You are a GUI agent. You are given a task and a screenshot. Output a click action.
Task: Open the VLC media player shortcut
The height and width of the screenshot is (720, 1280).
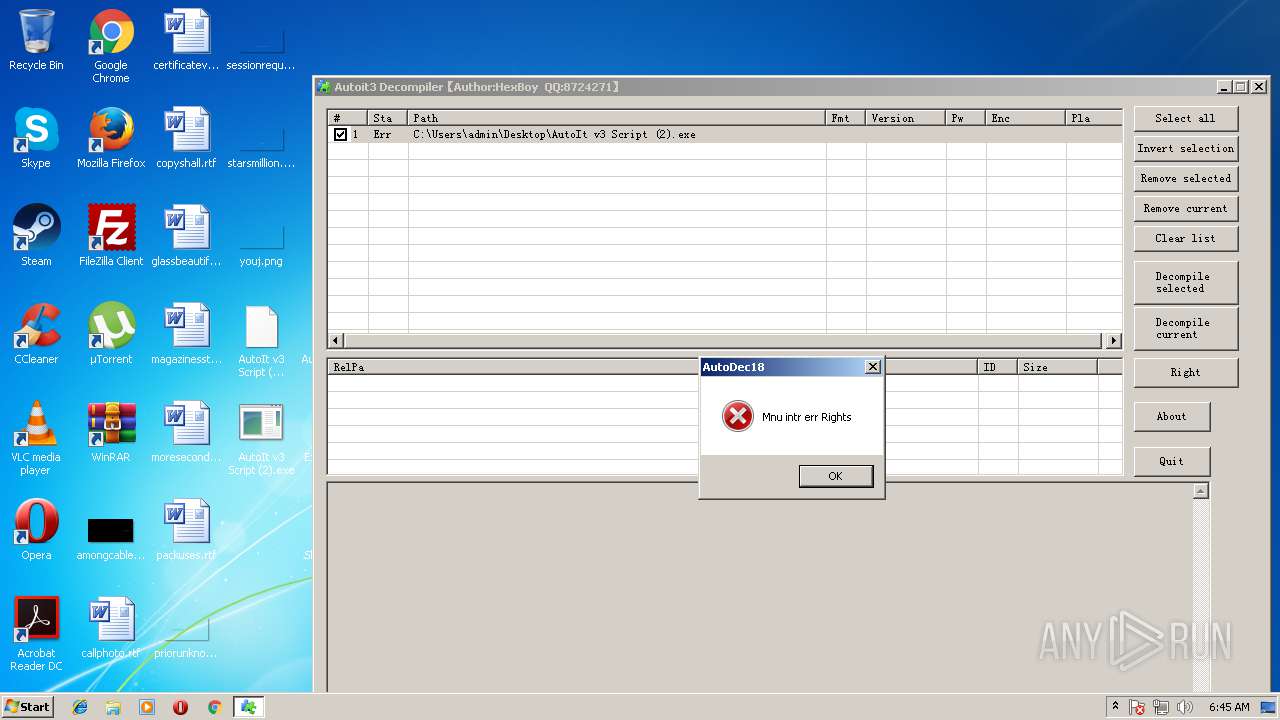pyautogui.click(x=36, y=439)
